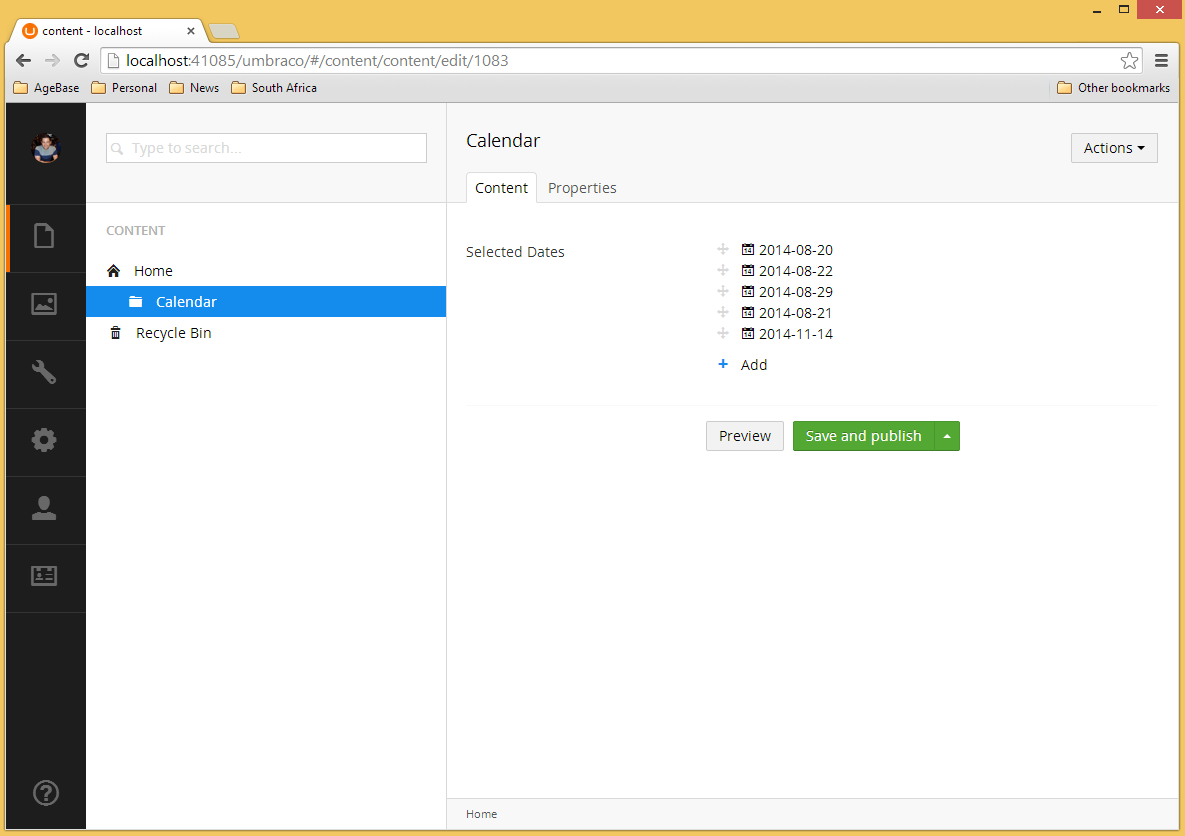Click Home breadcrumb at bottom
The height and width of the screenshot is (836, 1185).
click(x=481, y=814)
